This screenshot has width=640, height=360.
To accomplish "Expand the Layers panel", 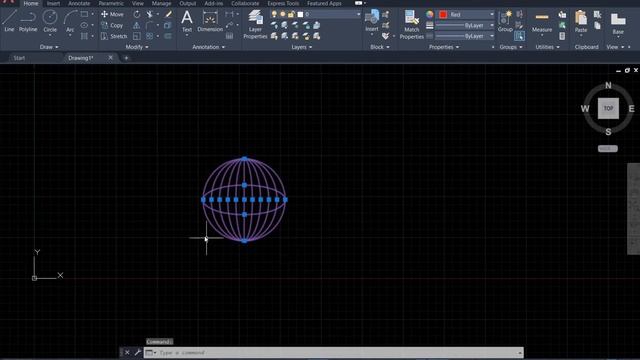I will (302, 47).
